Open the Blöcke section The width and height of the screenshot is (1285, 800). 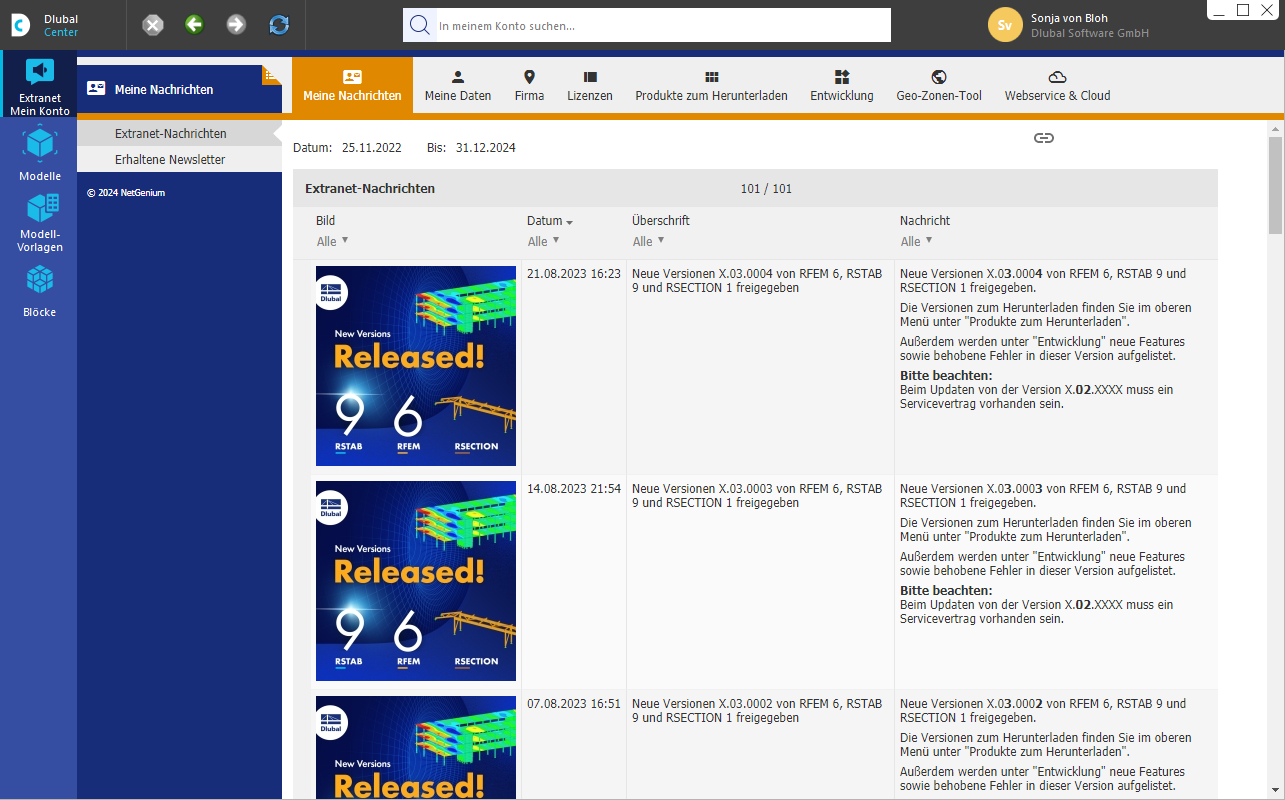[39, 290]
